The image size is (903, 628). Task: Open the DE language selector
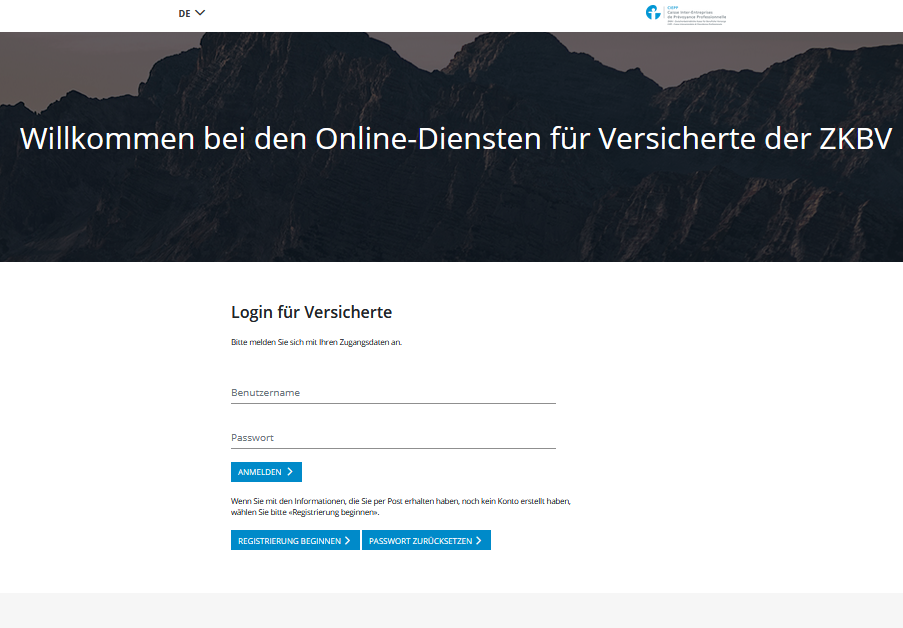click(191, 13)
